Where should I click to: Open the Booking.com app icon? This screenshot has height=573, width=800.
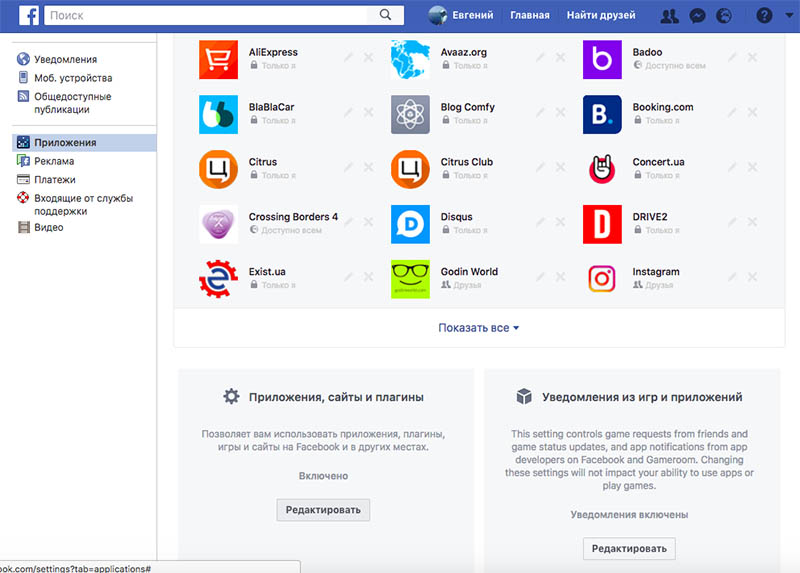click(602, 114)
